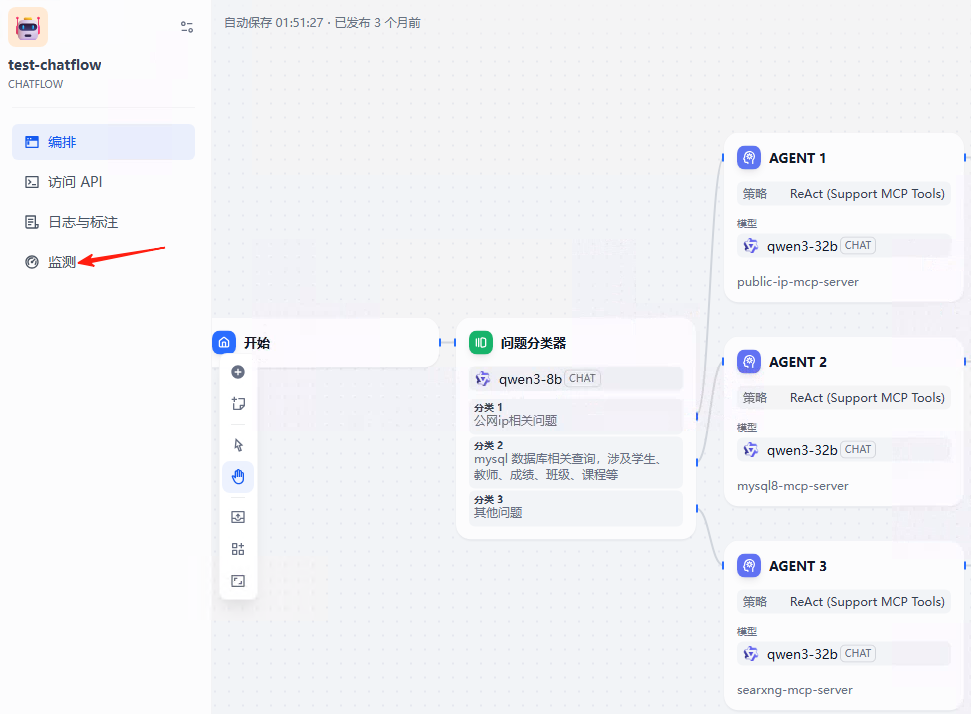Click AGENT 2 qwen3-32b model row

tap(843, 450)
